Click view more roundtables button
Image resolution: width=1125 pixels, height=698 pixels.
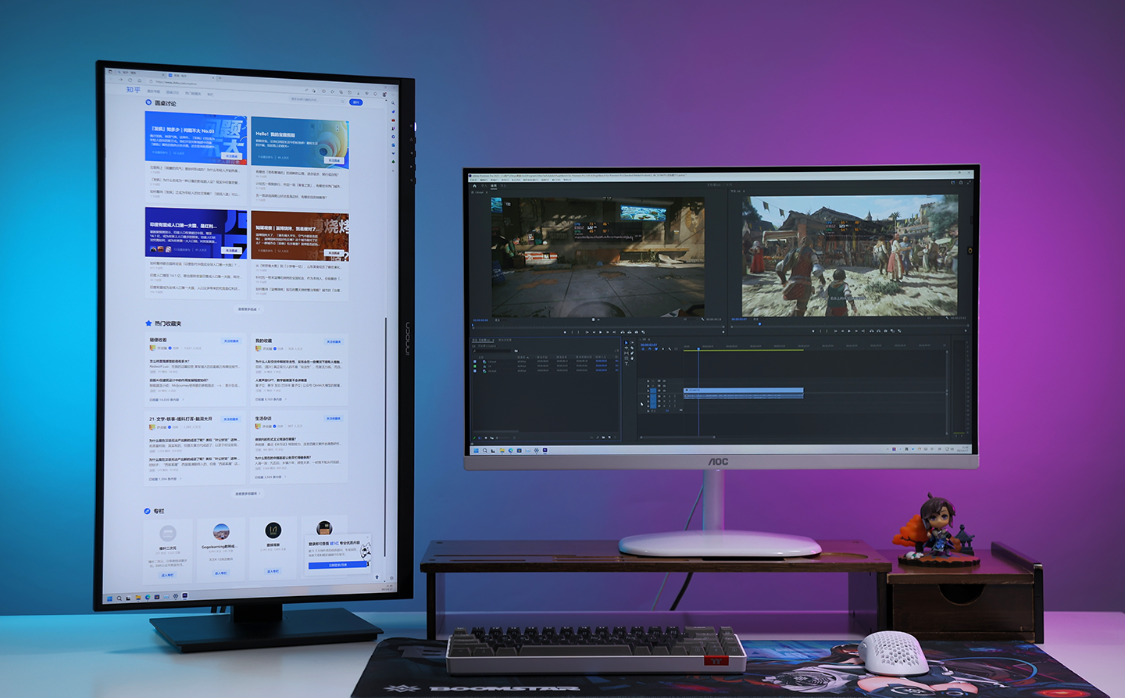point(248,309)
